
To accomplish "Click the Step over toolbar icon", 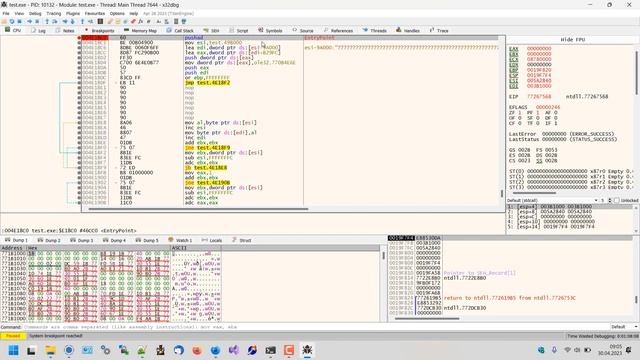I will tap(55, 21).
